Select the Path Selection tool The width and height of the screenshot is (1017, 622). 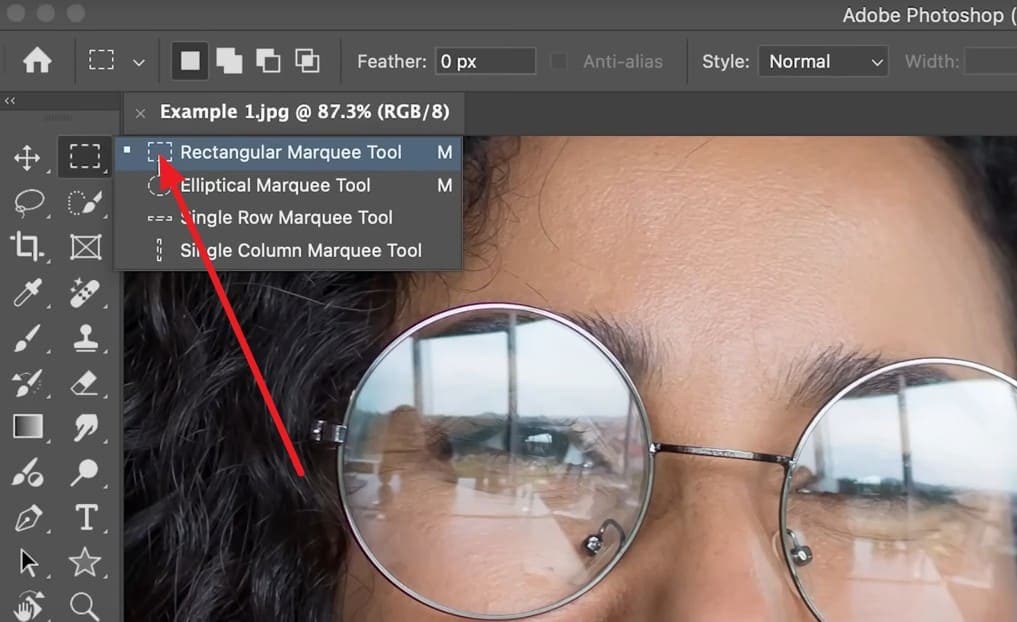pyautogui.click(x=29, y=563)
